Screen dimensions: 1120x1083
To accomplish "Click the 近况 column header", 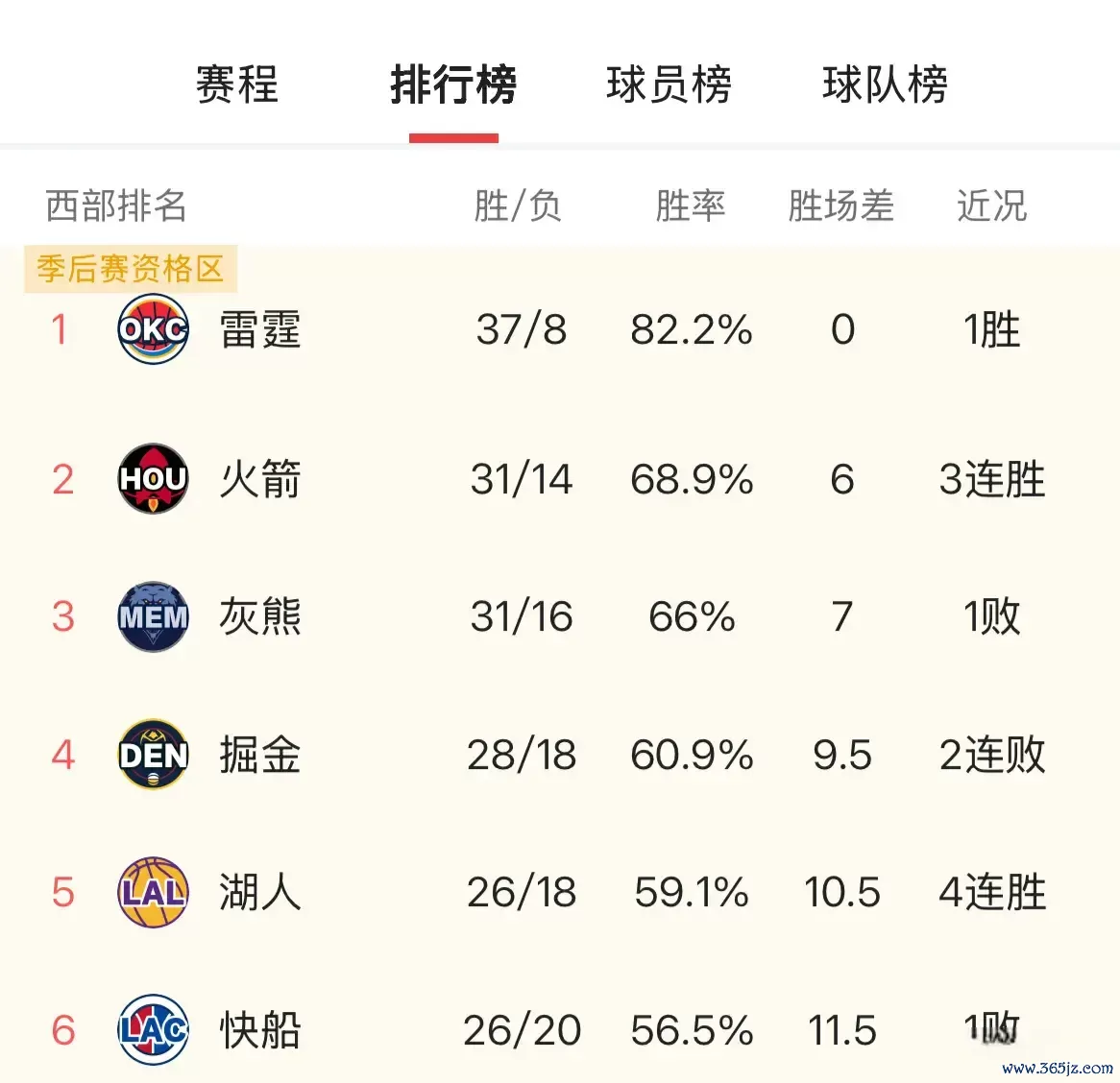I will pyautogui.click(x=991, y=205).
